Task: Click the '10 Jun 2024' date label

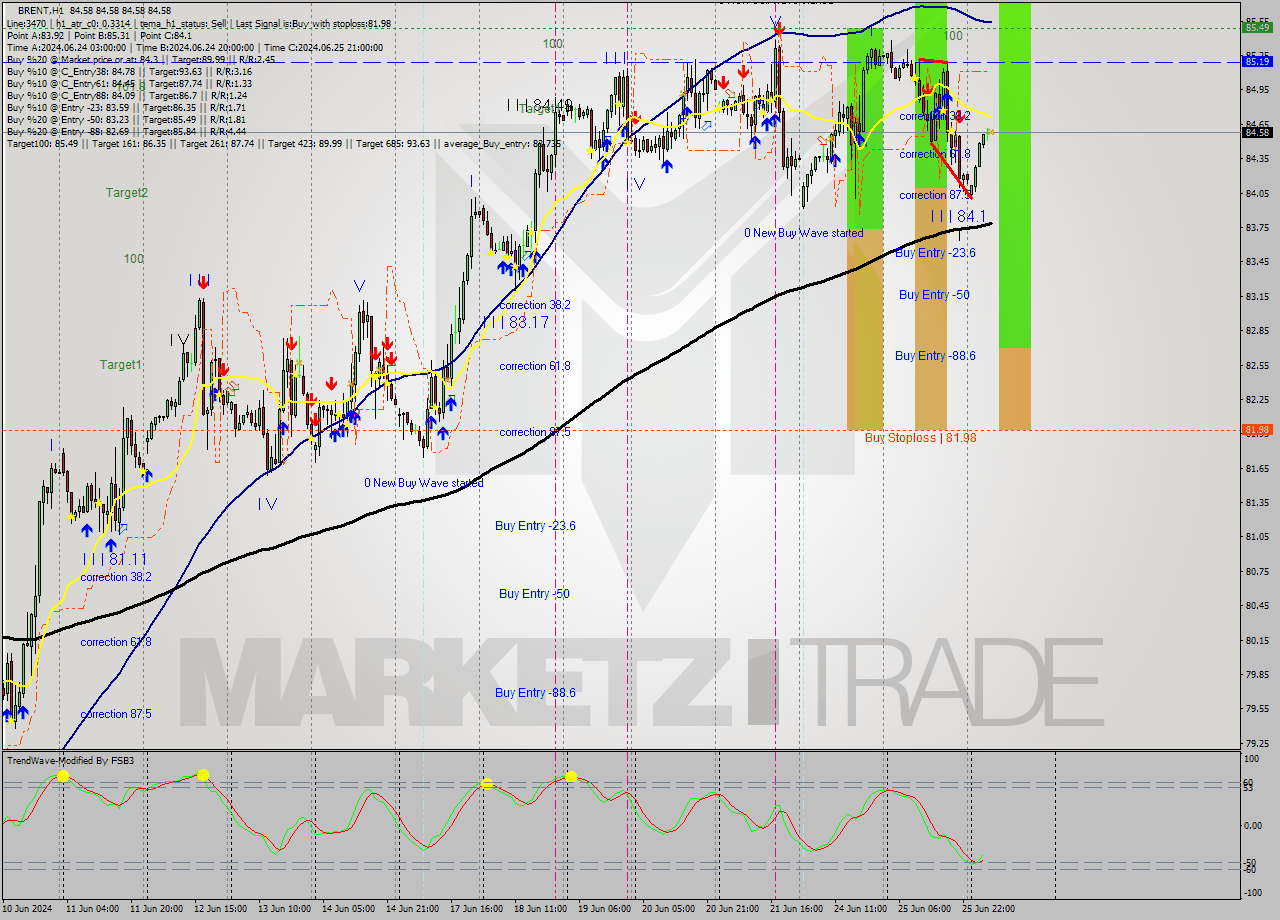Action: (x=29, y=908)
